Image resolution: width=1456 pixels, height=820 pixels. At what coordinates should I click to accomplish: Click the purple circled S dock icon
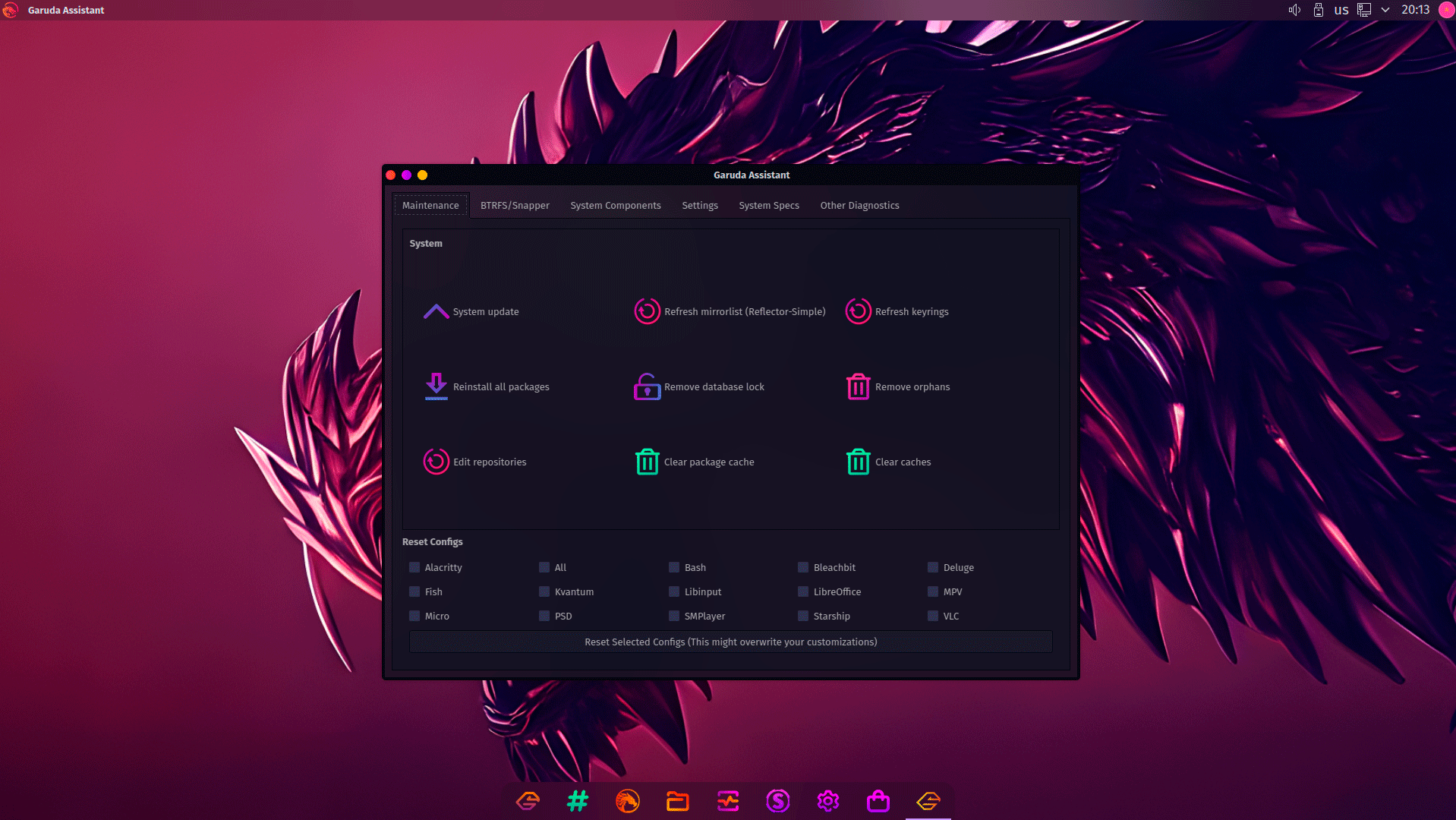point(778,800)
